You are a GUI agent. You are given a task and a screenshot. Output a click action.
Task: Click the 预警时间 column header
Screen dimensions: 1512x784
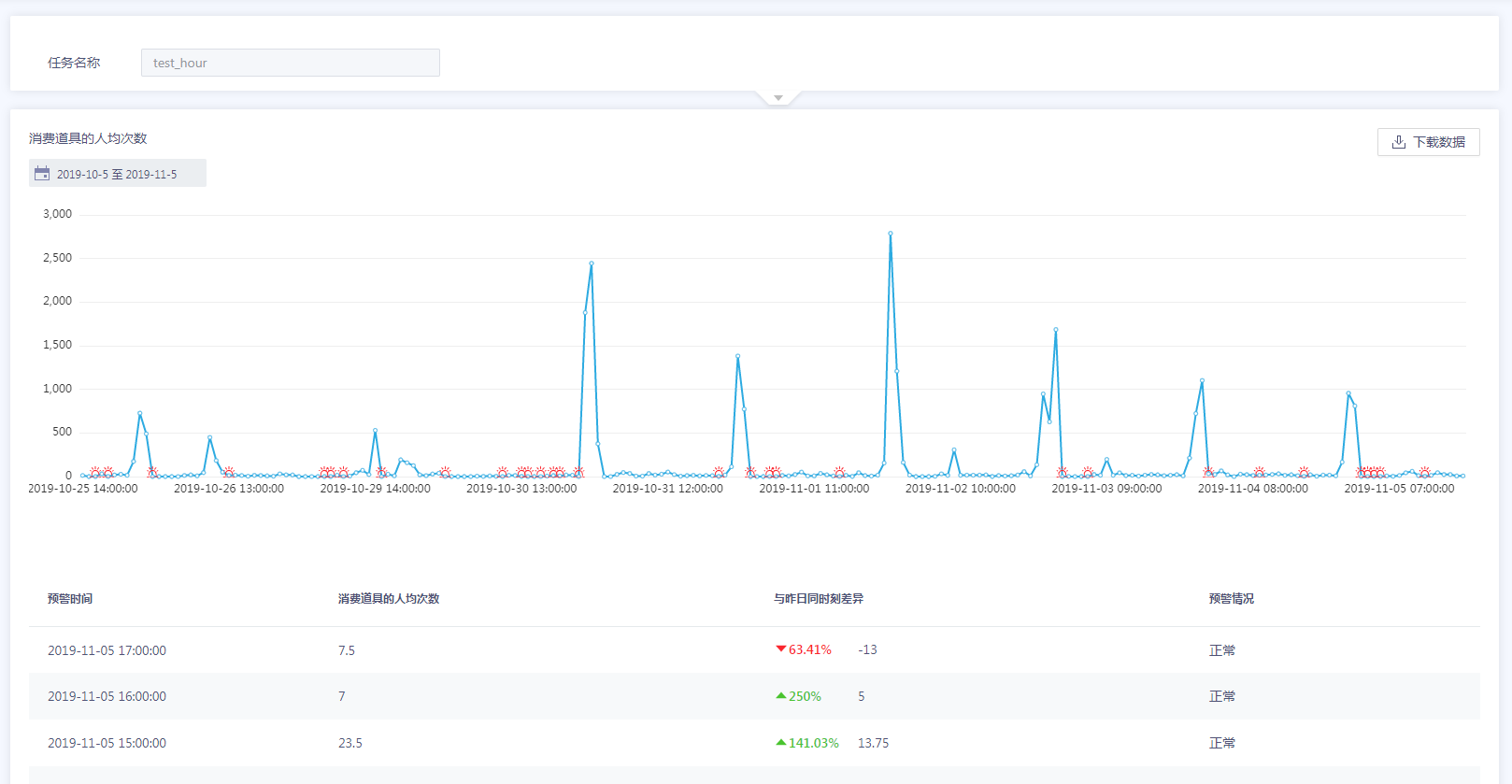[70, 599]
